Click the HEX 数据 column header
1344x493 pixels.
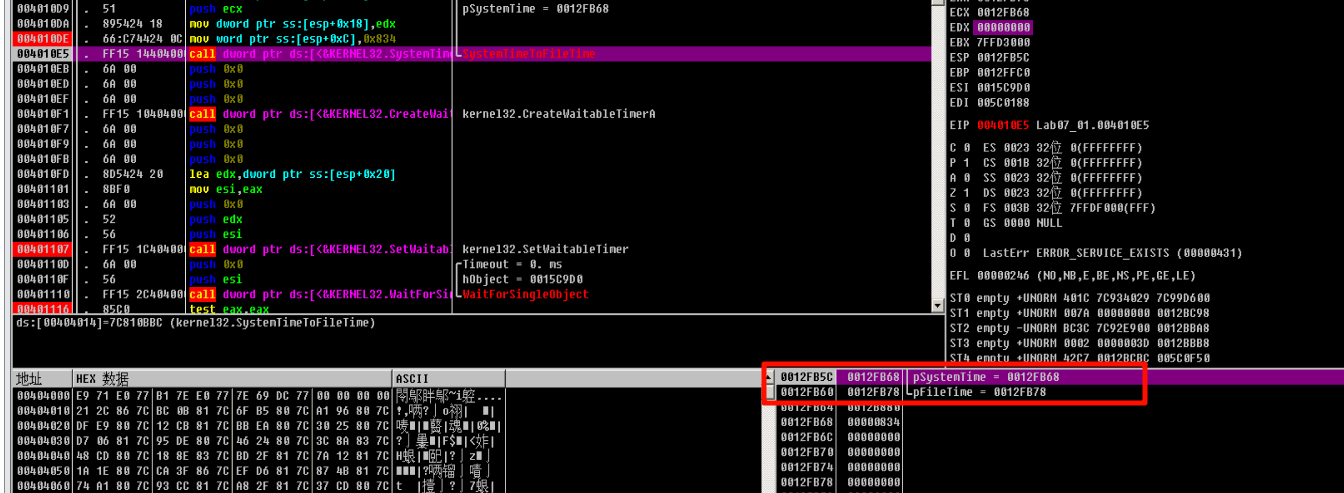232,379
